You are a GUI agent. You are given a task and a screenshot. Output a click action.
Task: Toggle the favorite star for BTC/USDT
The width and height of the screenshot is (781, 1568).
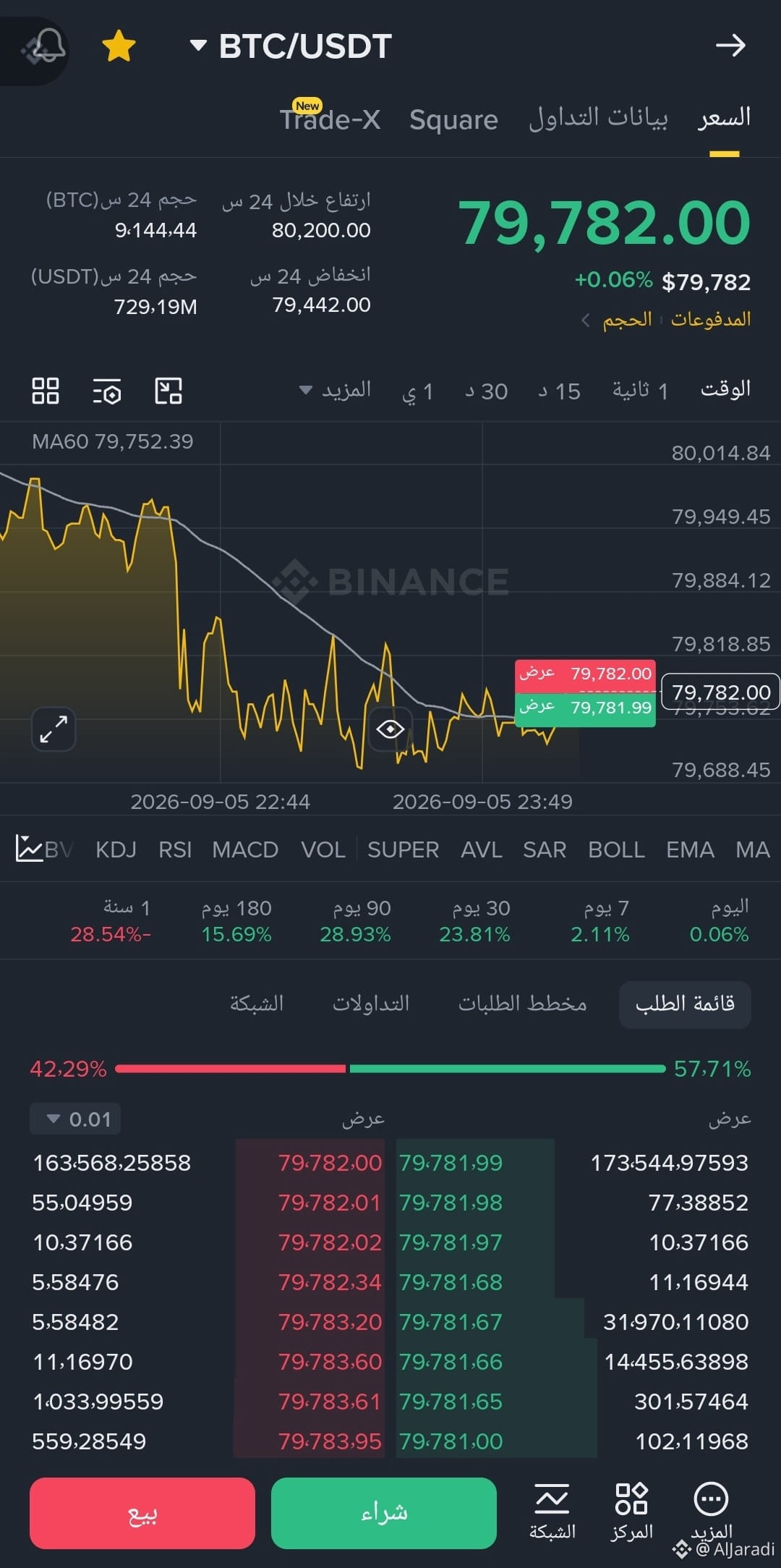119,46
